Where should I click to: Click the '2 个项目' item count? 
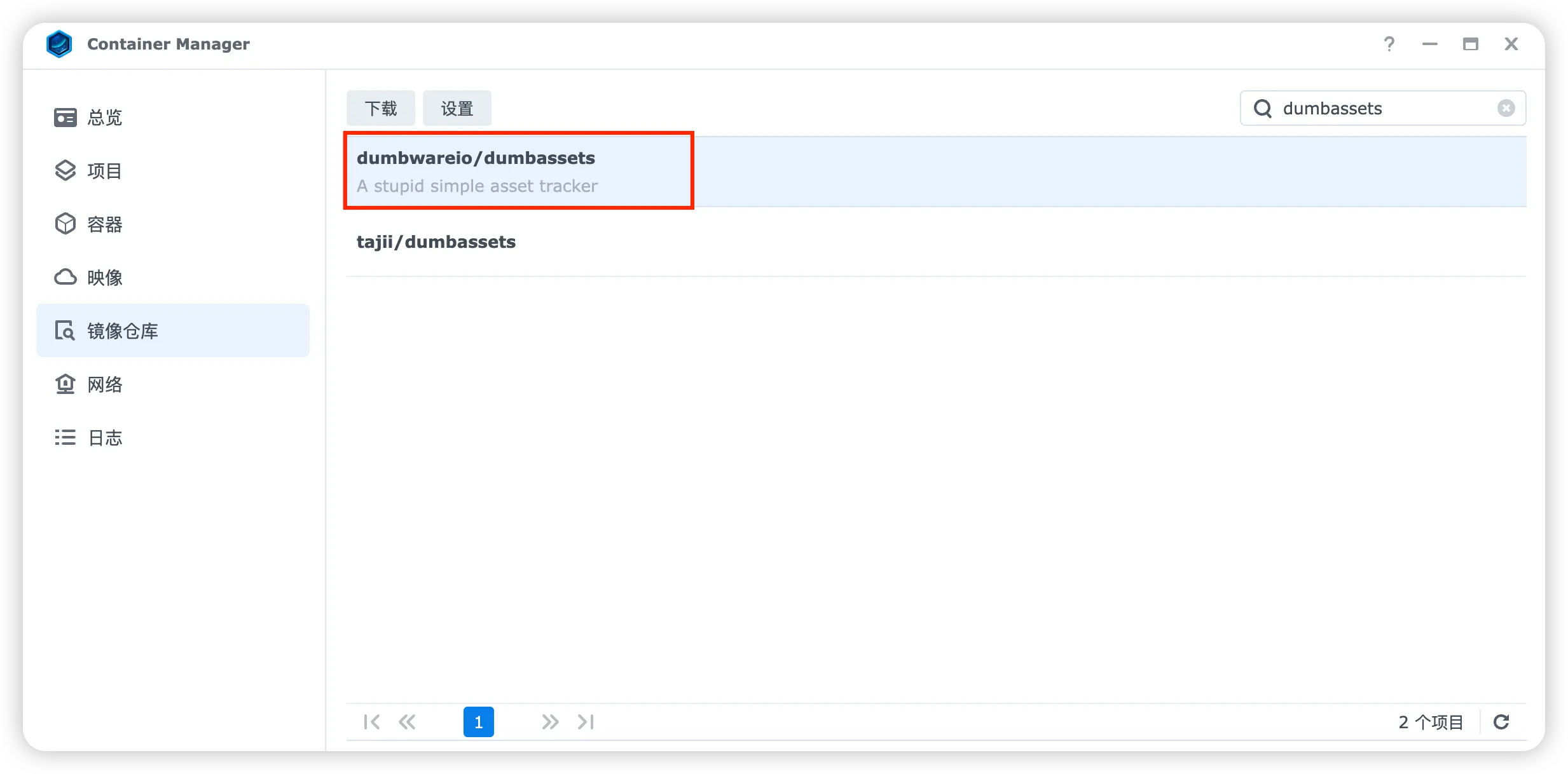[1431, 722]
